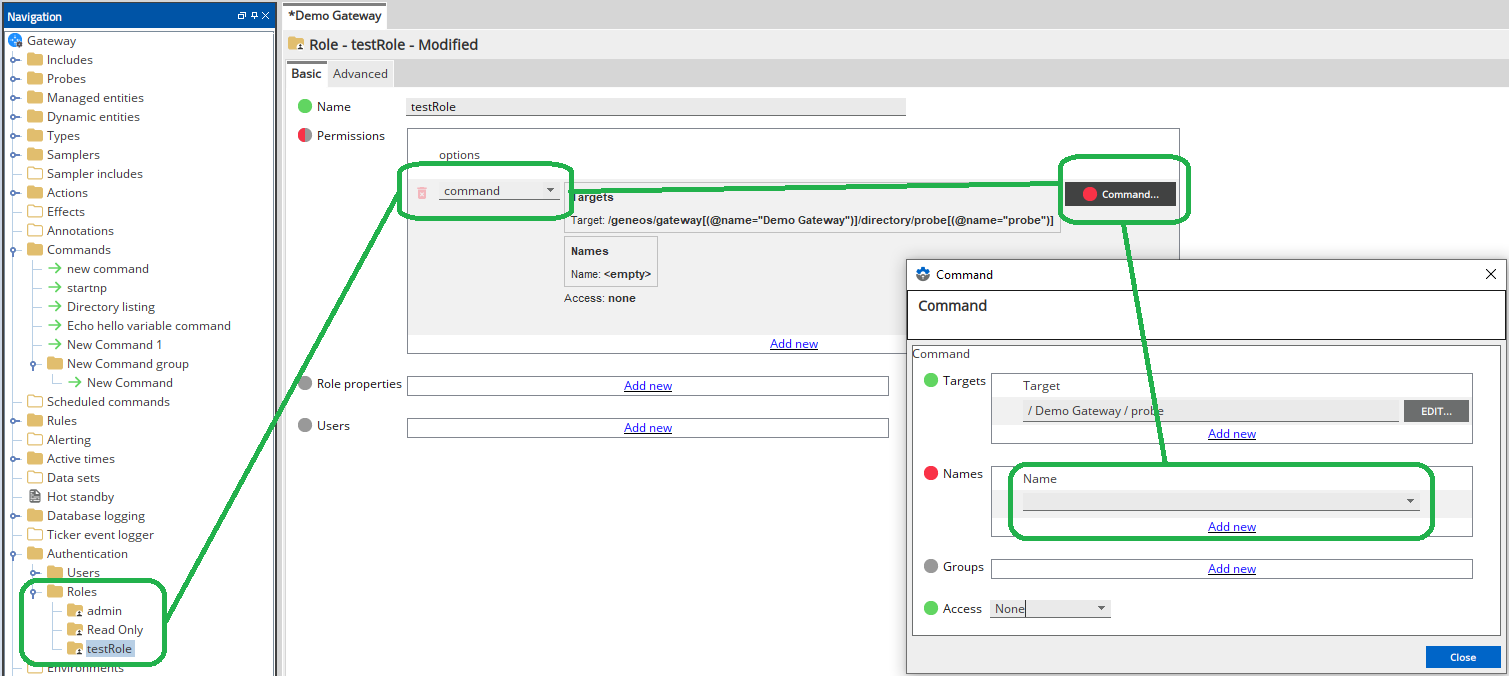Click the Name field containing testRole

click(656, 107)
